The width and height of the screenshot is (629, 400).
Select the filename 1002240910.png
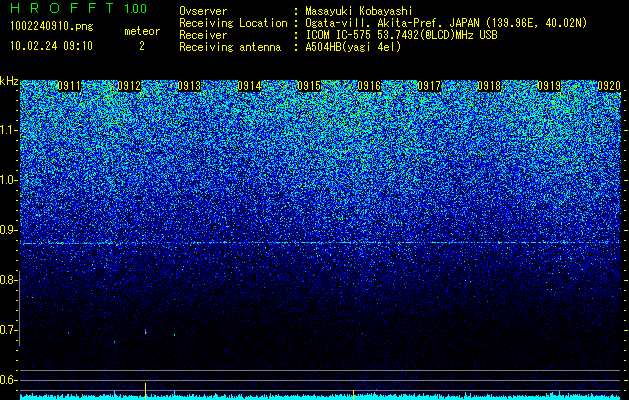[x=52, y=27]
